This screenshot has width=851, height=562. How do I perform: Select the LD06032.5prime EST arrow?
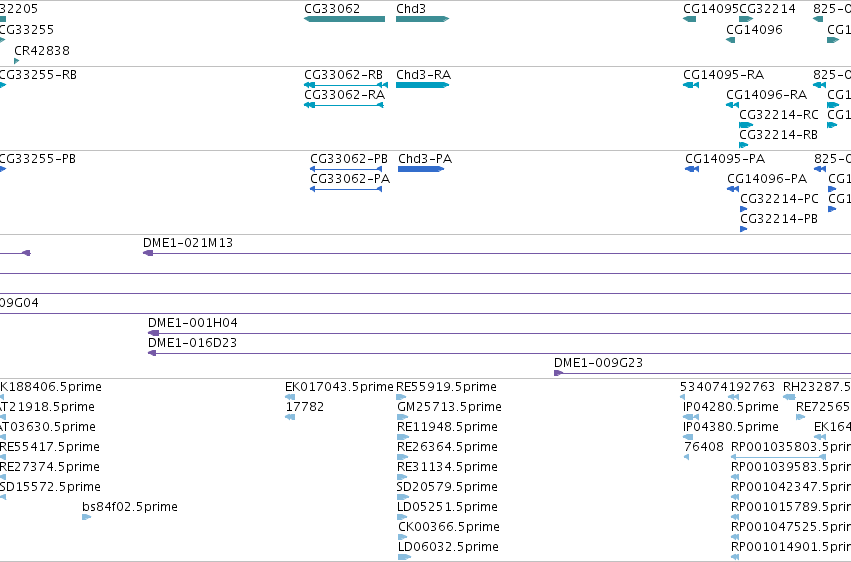tap(404, 557)
